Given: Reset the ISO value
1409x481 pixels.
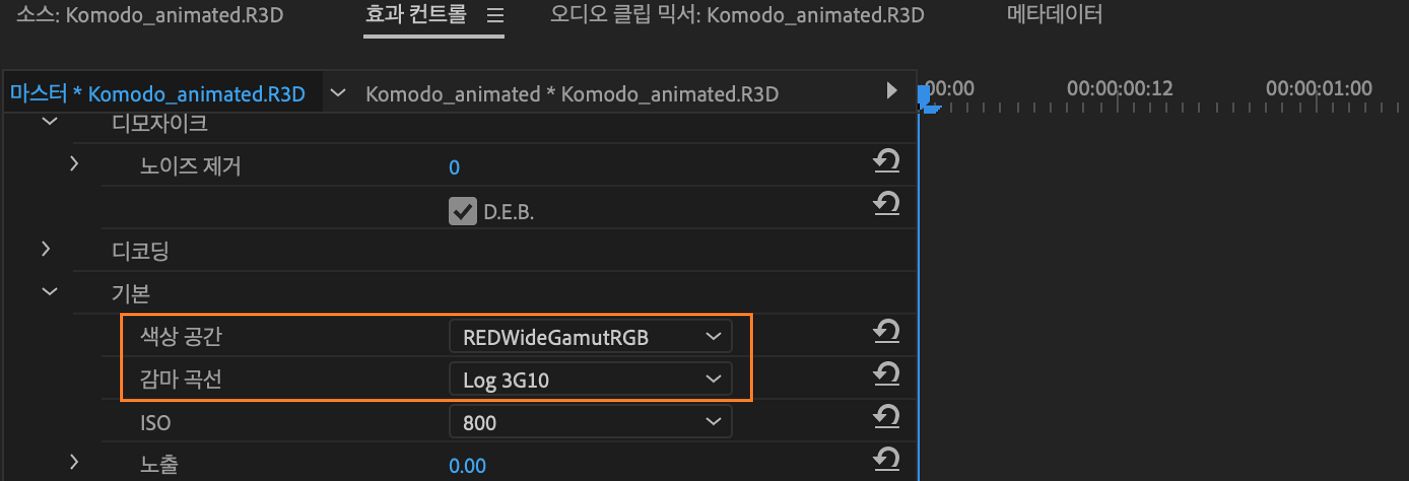Looking at the screenshot, I should (x=886, y=416).
